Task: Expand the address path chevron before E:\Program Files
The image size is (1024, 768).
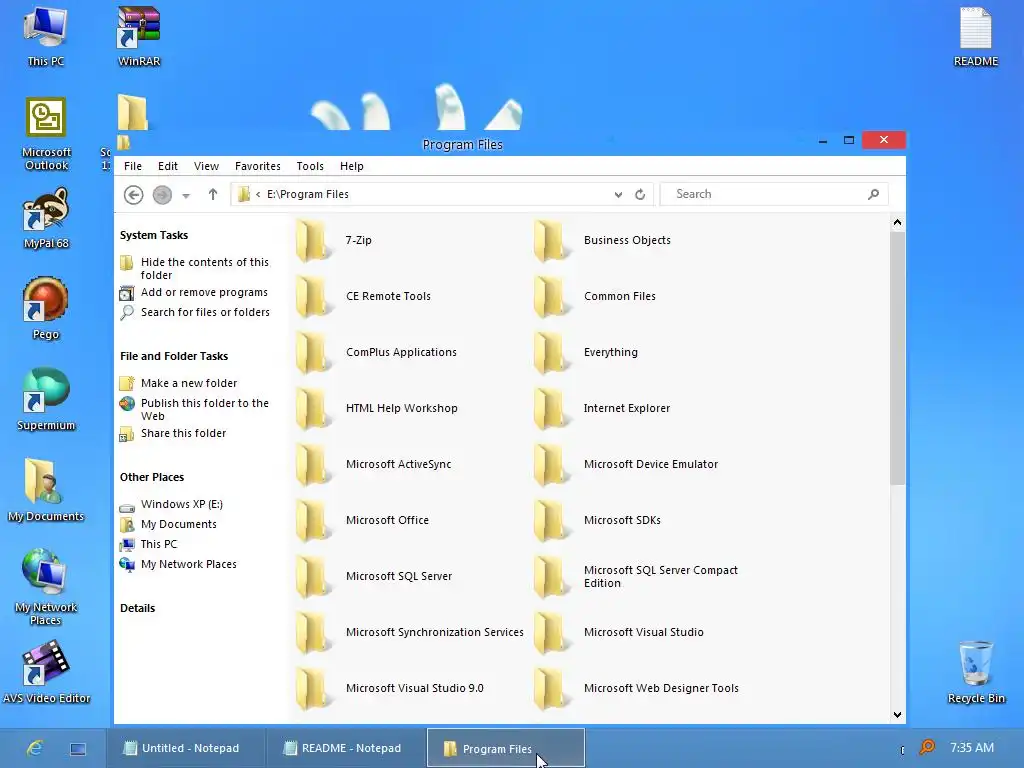Action: [x=258, y=194]
